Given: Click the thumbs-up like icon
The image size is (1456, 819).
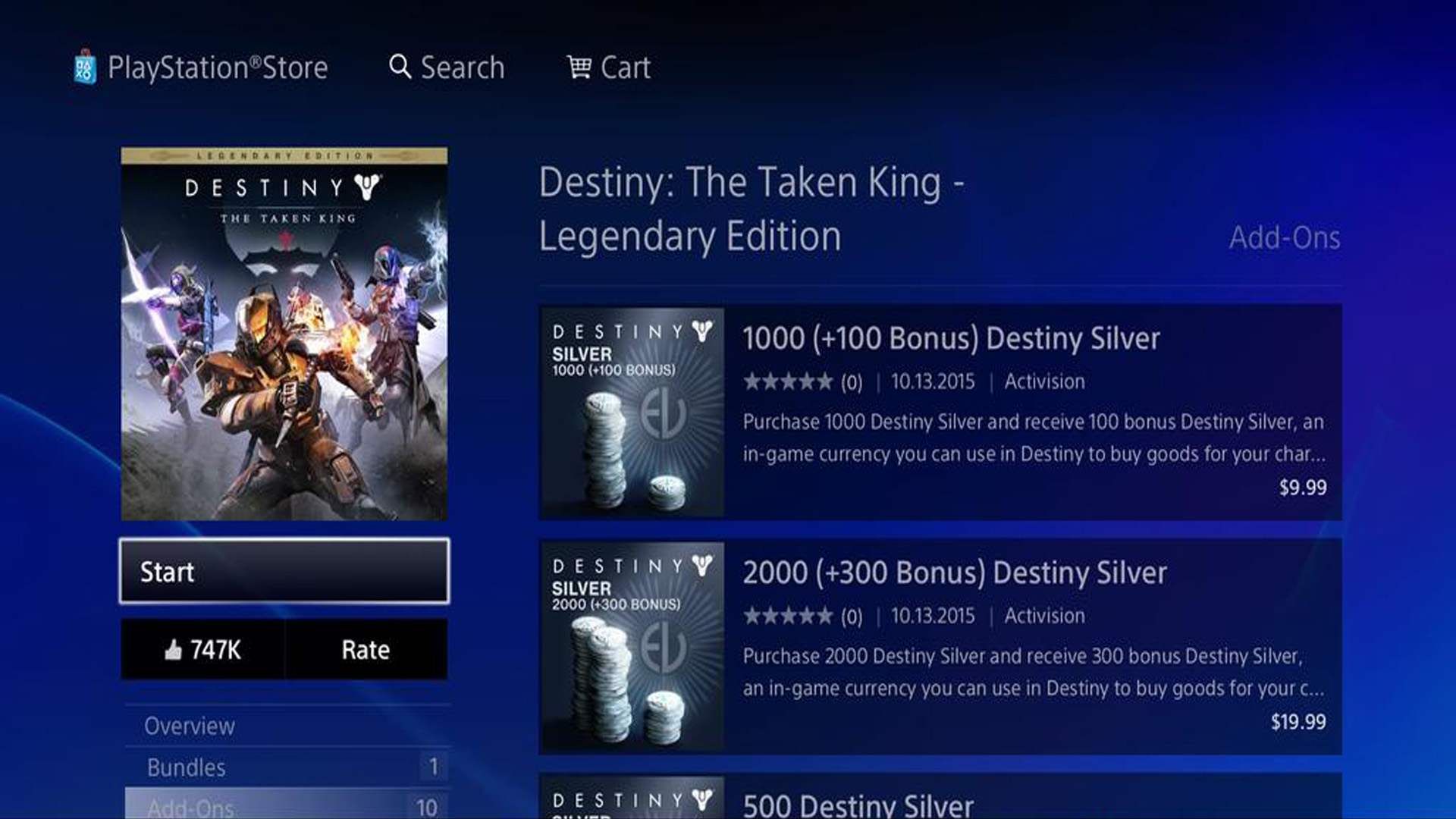Looking at the screenshot, I should click(x=174, y=650).
